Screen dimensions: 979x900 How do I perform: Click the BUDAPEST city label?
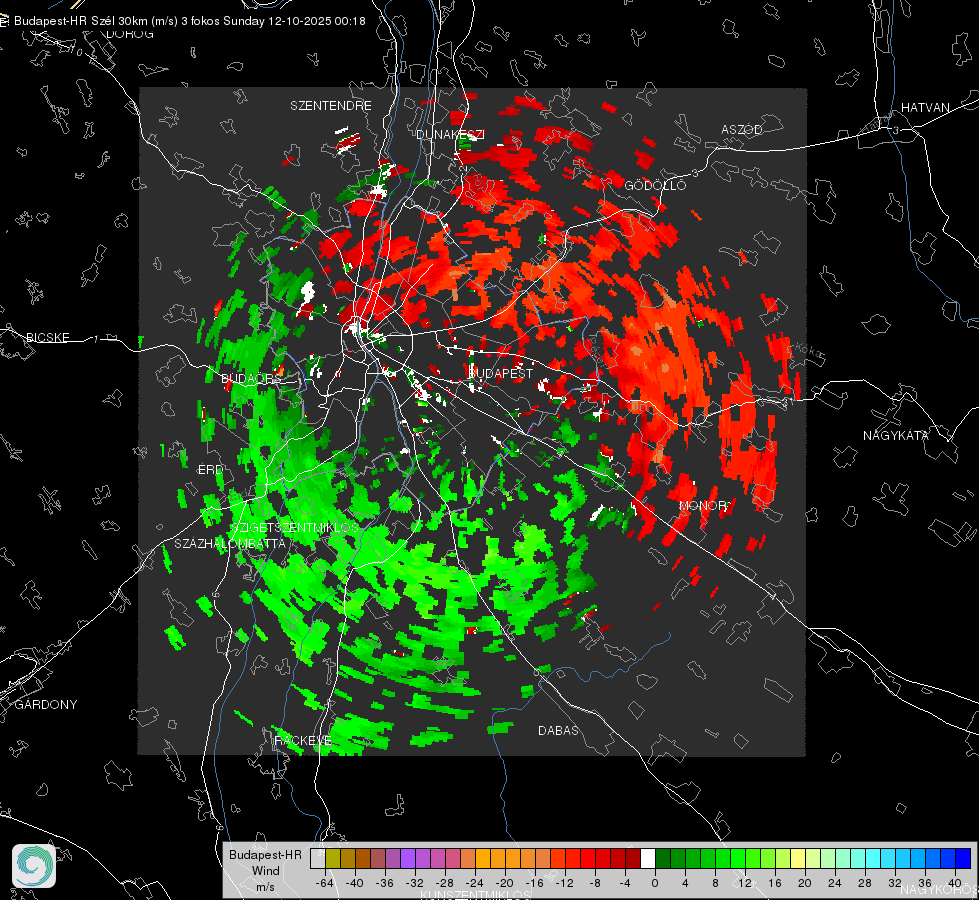501,373
